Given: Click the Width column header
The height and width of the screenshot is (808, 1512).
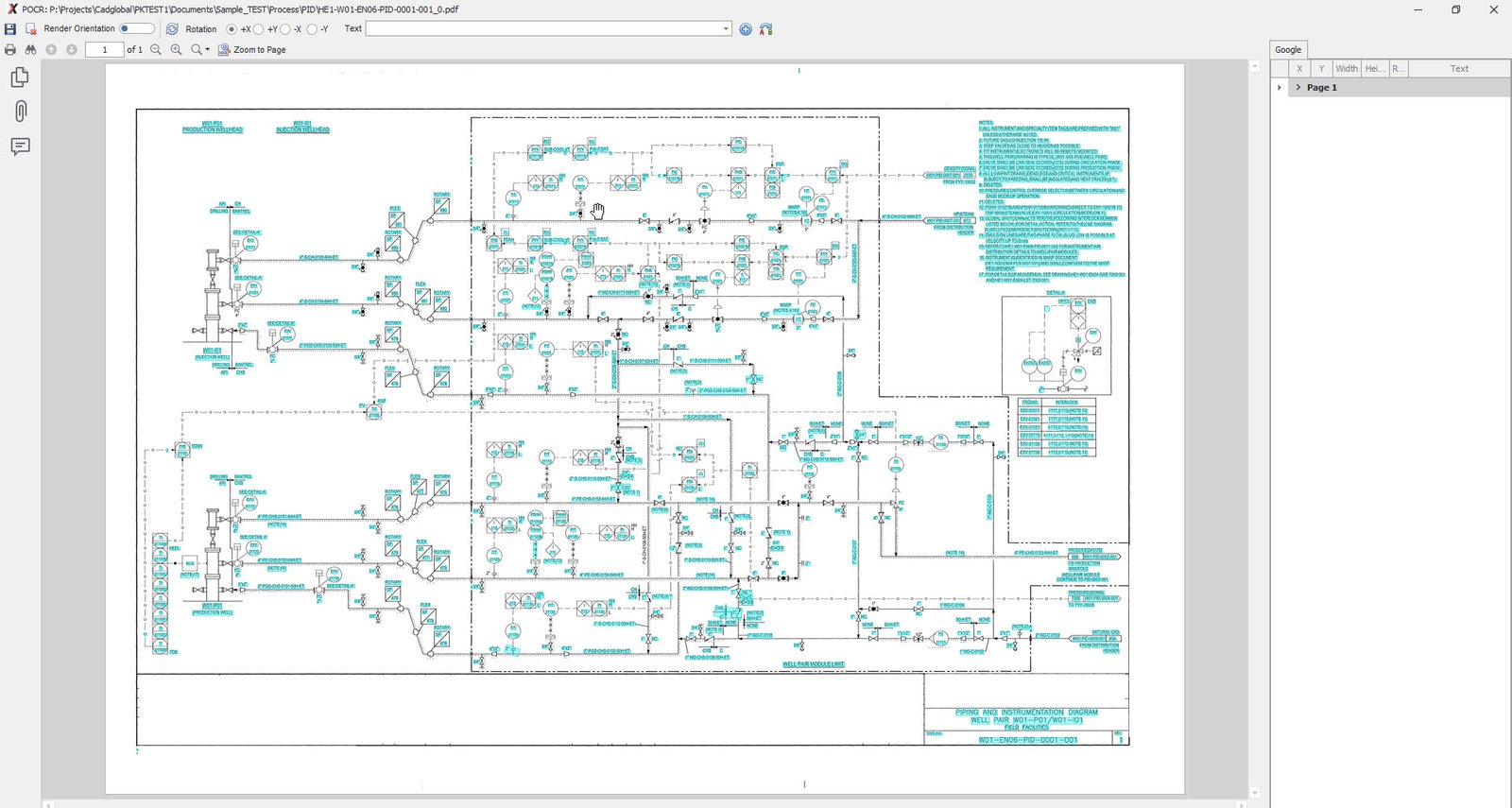Looking at the screenshot, I should (x=1347, y=69).
